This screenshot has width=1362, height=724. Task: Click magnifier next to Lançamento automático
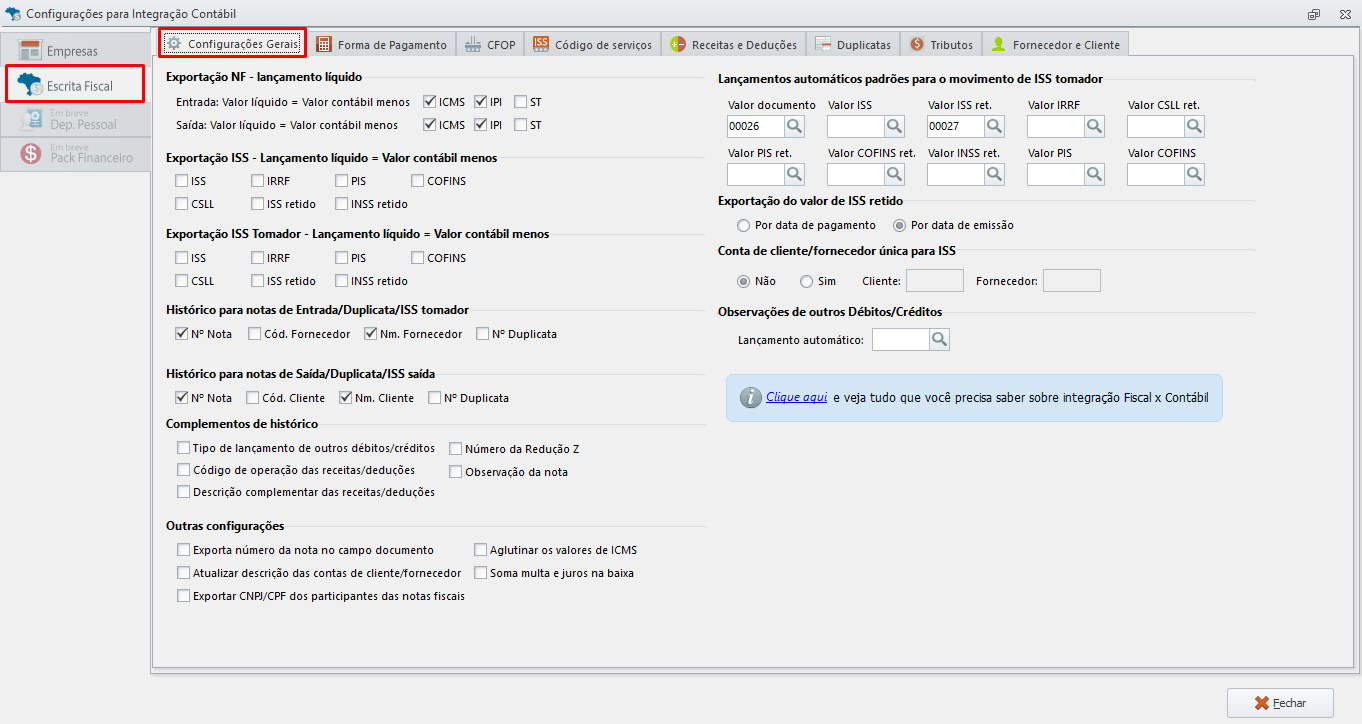pyautogui.click(x=939, y=340)
